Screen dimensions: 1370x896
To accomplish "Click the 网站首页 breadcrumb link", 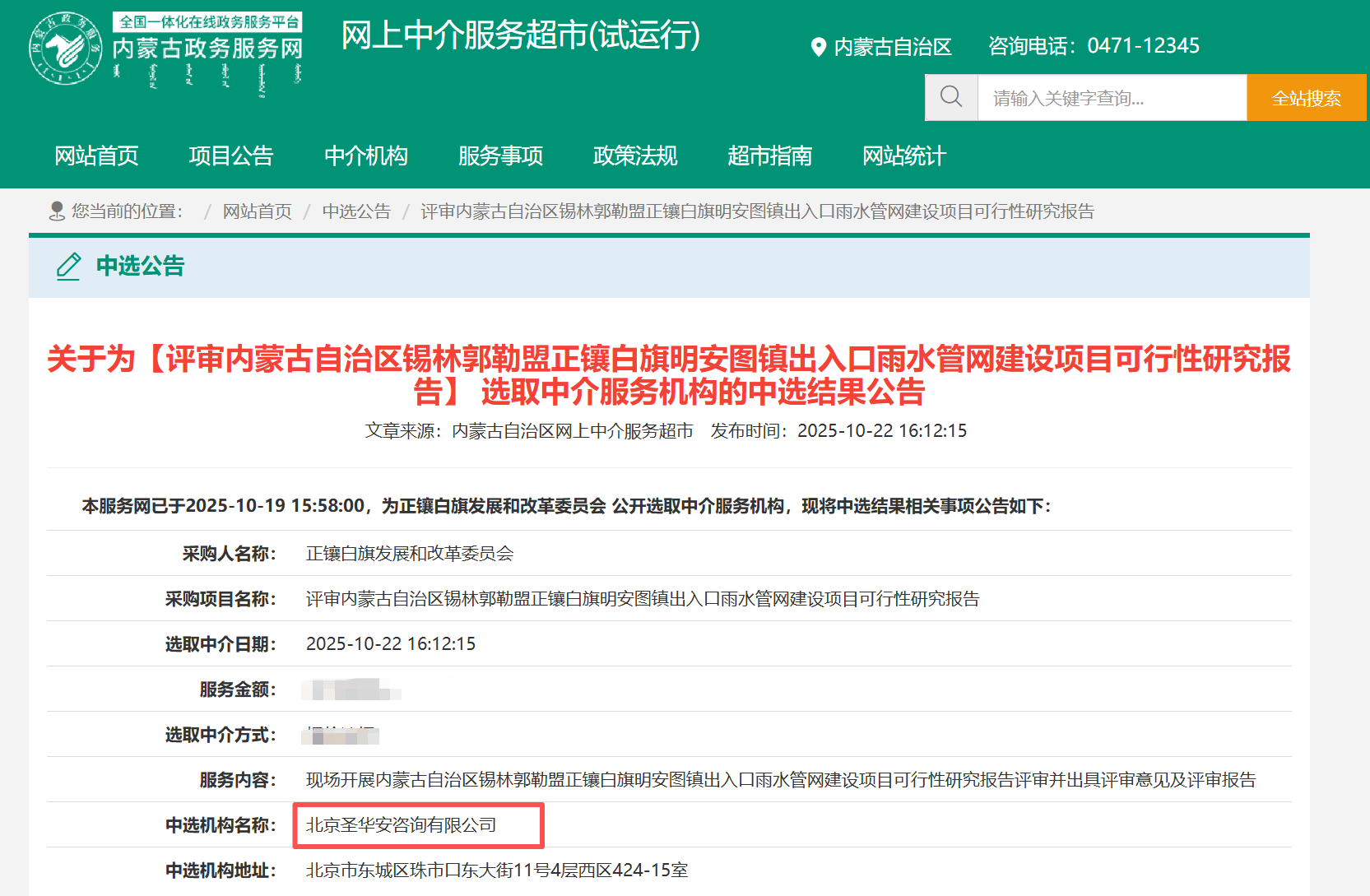I will click(256, 211).
